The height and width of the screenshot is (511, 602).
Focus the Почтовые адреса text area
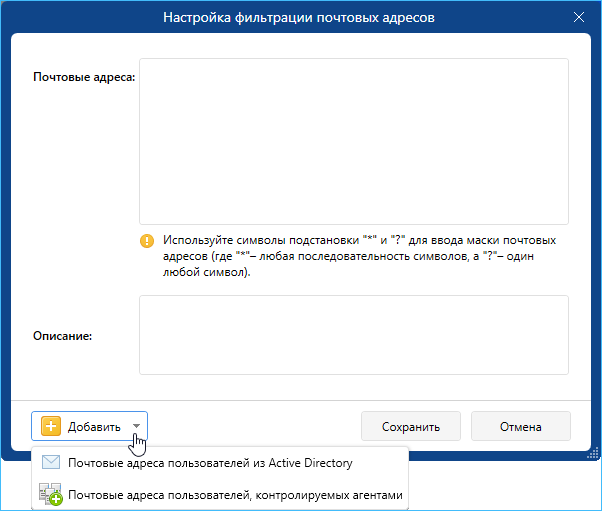pyautogui.click(x=353, y=141)
